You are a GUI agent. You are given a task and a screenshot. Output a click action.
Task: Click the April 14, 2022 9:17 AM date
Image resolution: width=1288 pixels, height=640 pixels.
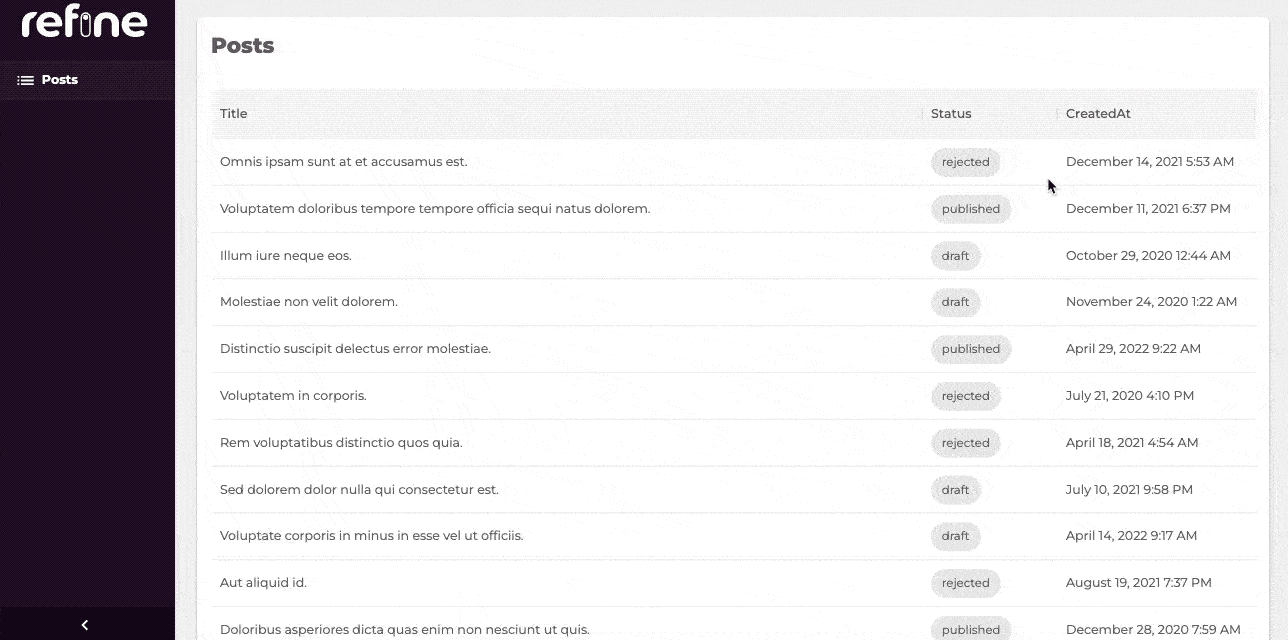(x=1131, y=536)
